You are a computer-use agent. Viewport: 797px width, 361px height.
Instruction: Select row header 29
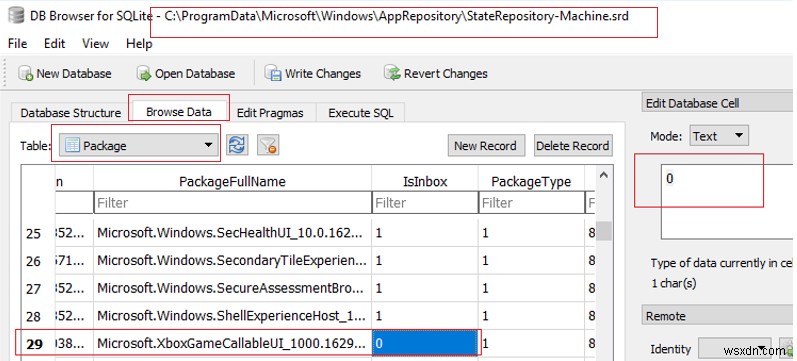pyautogui.click(x=33, y=344)
